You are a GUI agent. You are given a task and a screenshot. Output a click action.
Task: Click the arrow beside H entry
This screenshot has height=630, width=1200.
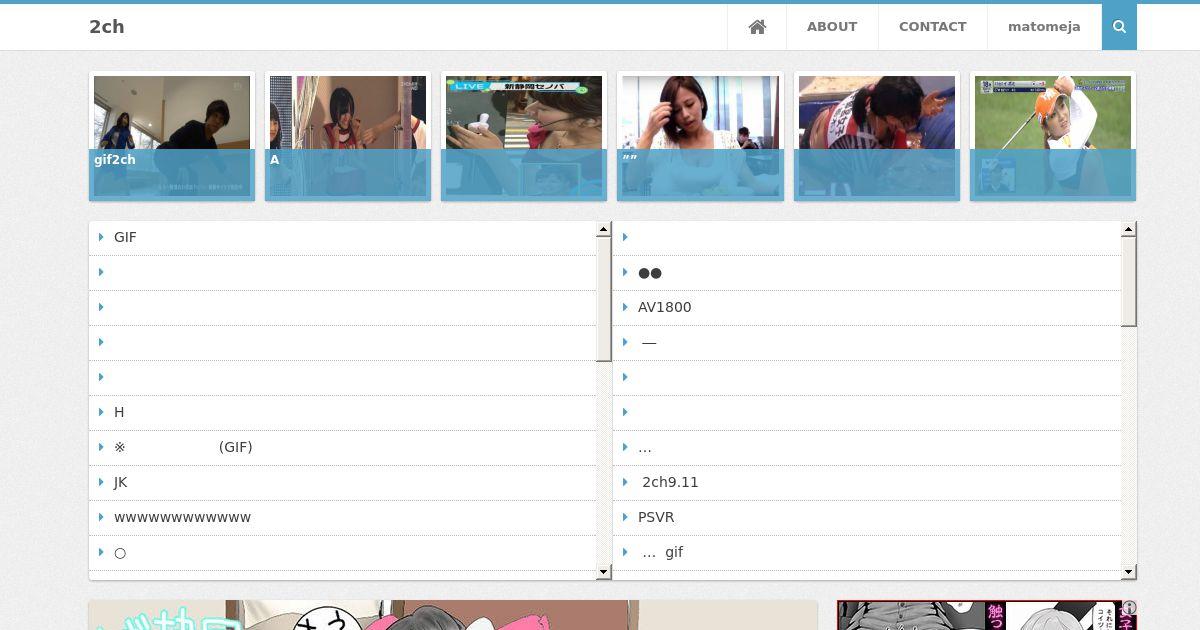101,412
